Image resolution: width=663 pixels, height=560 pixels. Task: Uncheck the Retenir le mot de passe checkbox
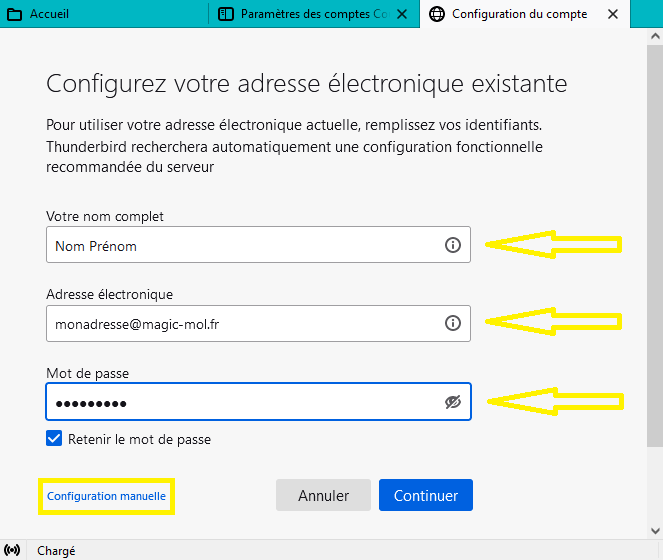point(54,439)
